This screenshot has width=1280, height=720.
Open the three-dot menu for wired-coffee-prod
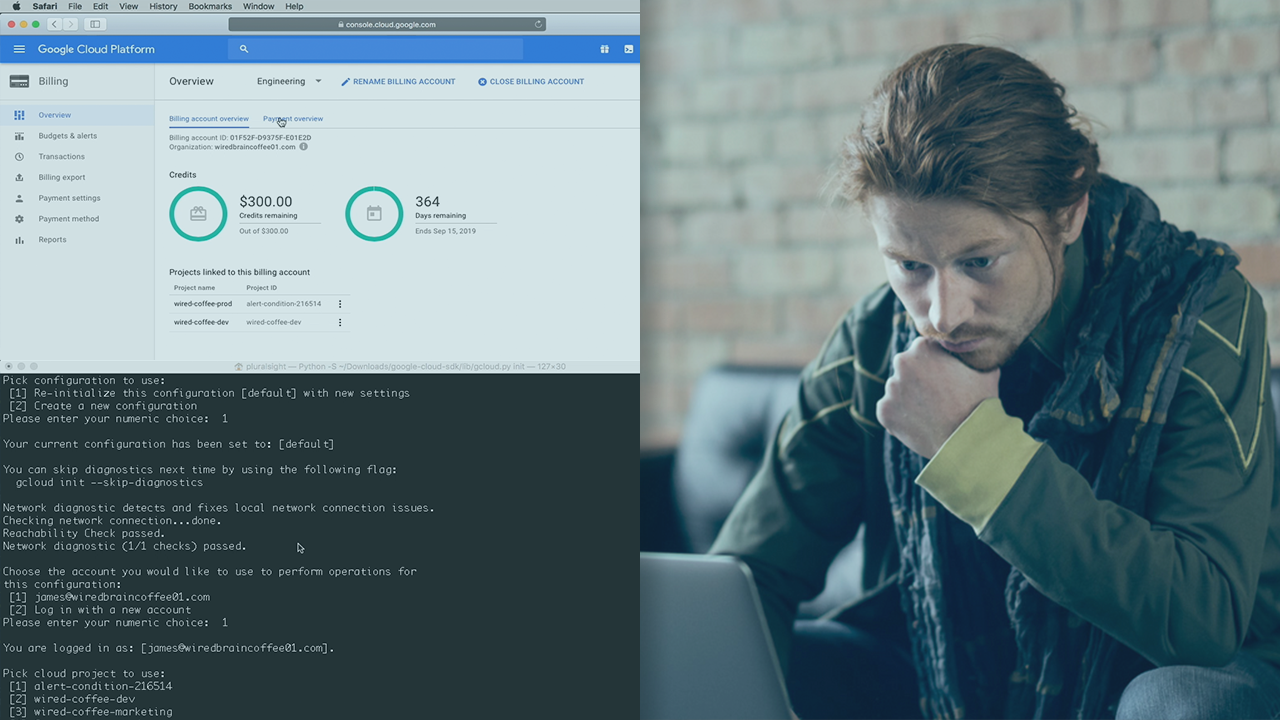point(340,304)
